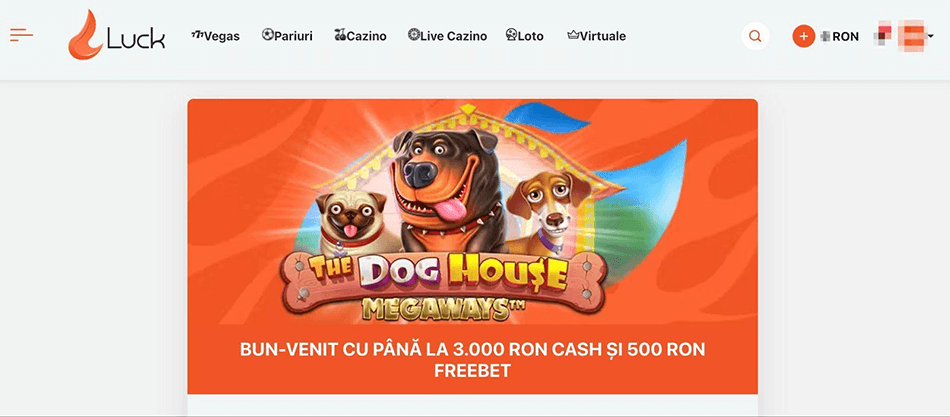Screen dimensions: 950x417
Task: Click the cherry icon beside Cazino
Action: 340,35
